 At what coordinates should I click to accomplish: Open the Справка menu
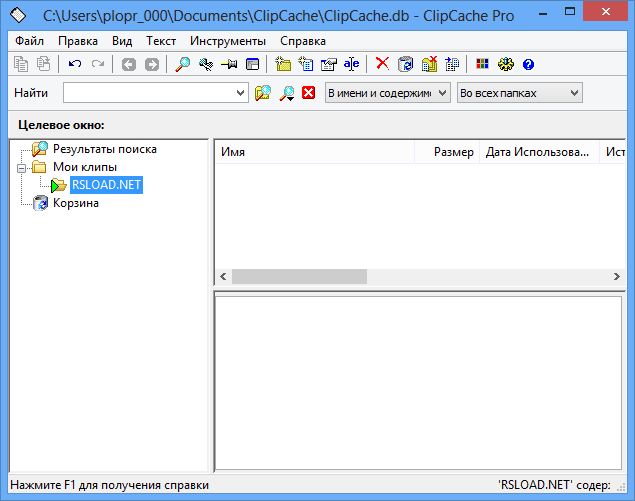click(303, 41)
